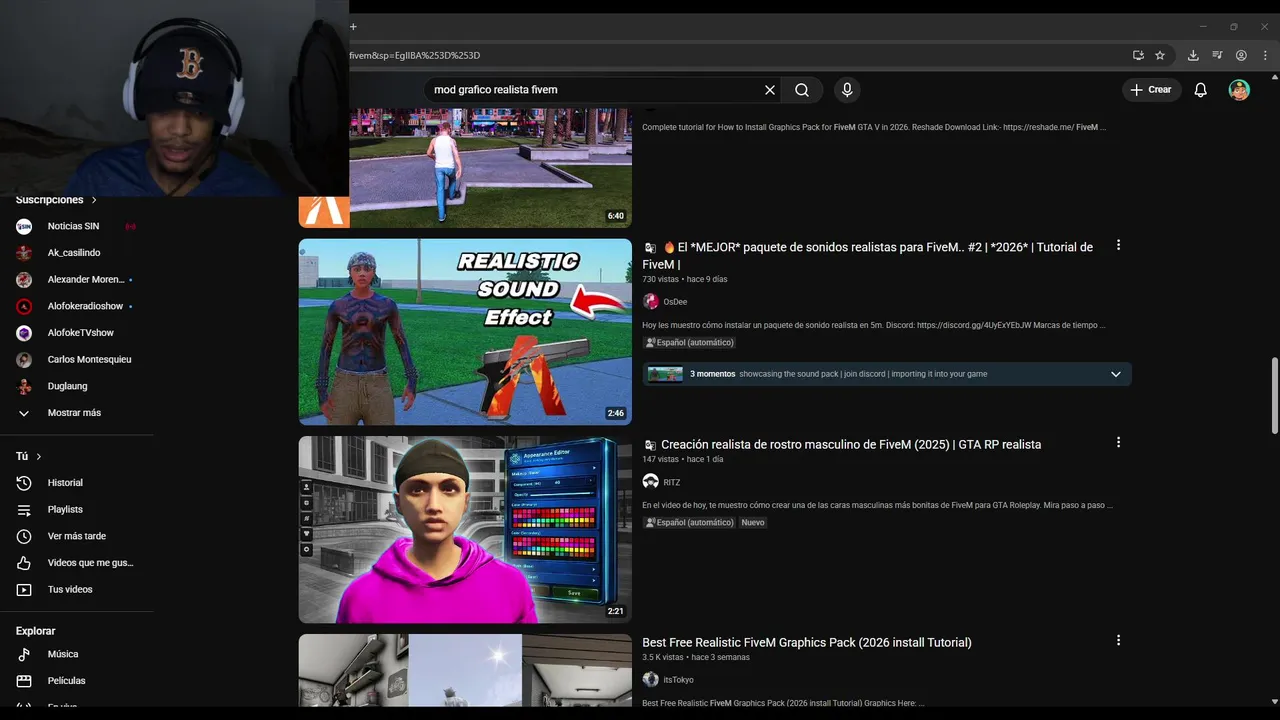Screen dimensions: 1280x720
Task: Open the OsDee channel name link
Action: 675,302
